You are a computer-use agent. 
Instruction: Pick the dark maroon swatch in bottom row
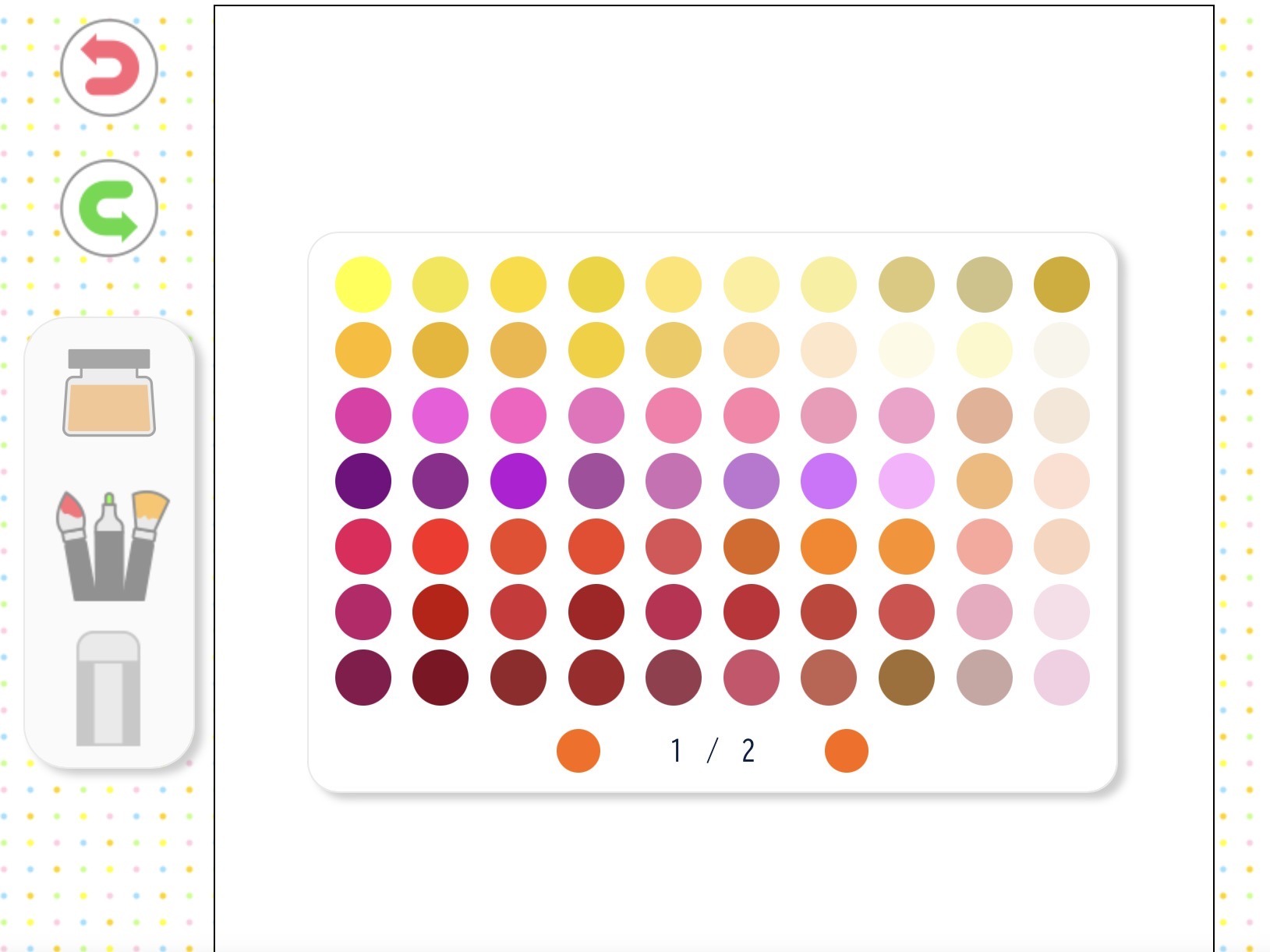click(x=440, y=678)
